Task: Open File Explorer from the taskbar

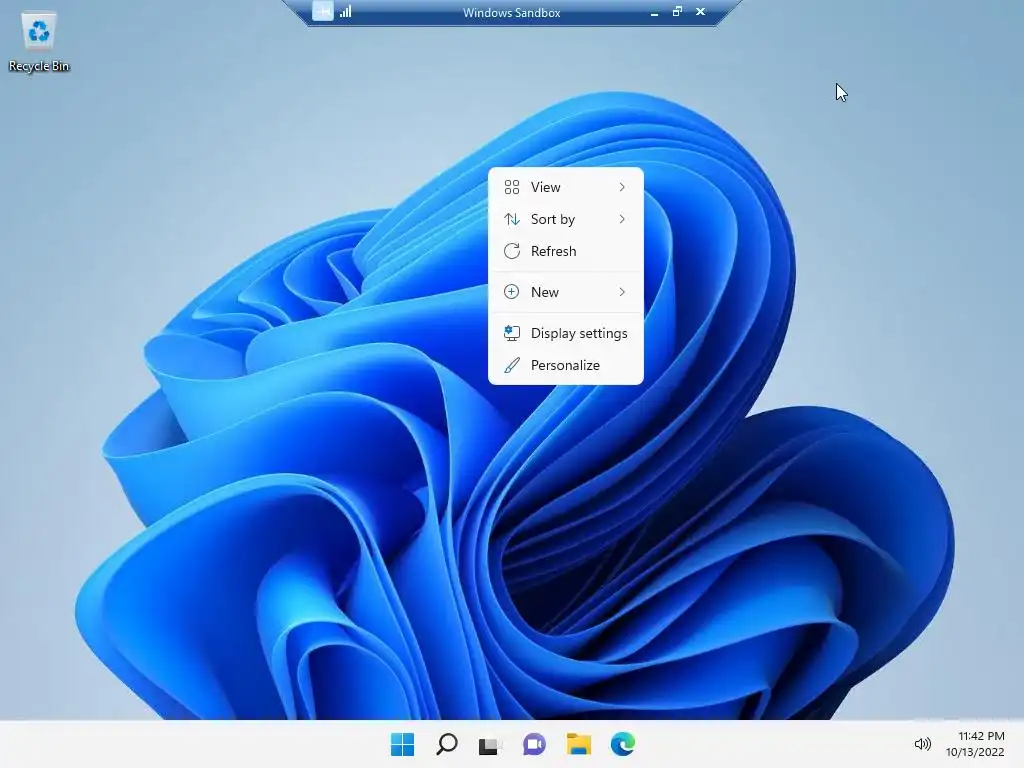Action: 579,744
